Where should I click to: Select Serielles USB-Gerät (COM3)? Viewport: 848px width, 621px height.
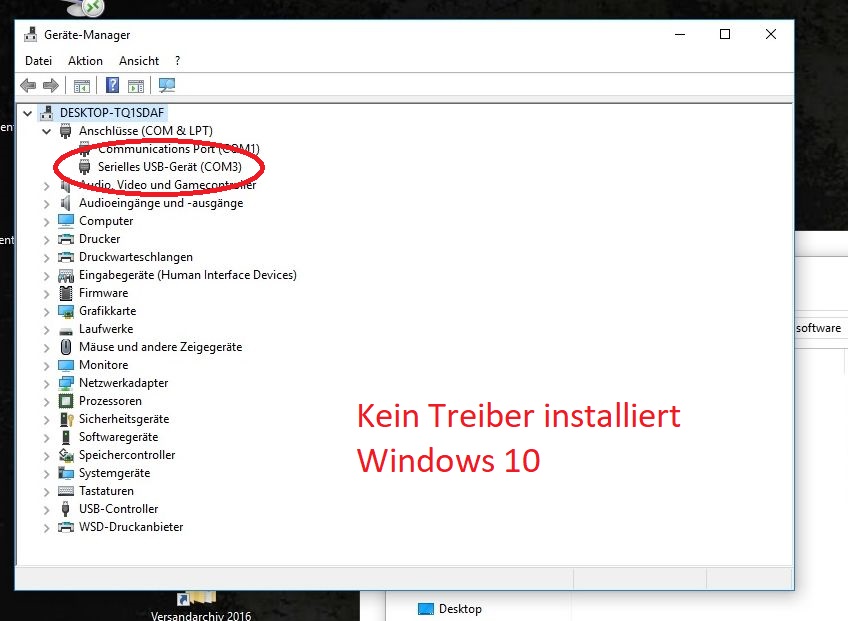coord(169,167)
